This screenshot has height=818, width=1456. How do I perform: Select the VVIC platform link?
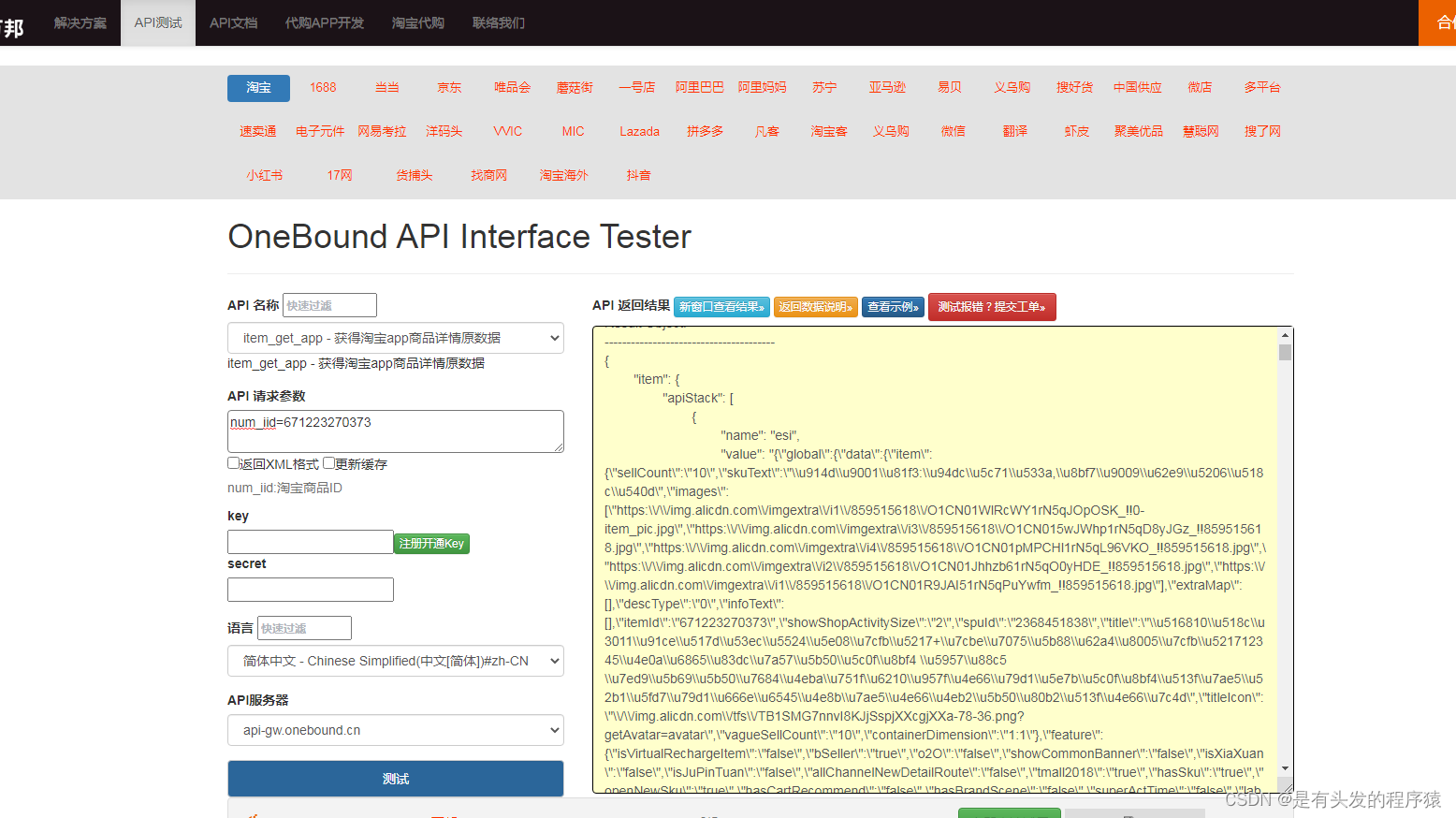click(x=508, y=132)
